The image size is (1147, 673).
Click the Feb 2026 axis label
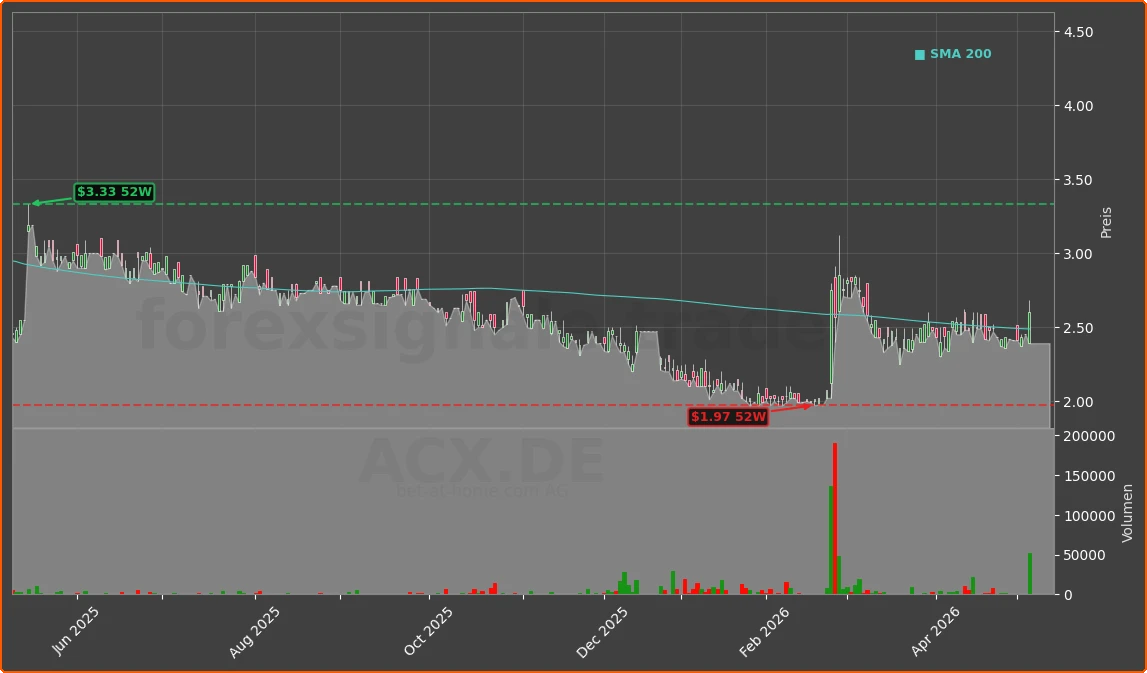tap(764, 632)
